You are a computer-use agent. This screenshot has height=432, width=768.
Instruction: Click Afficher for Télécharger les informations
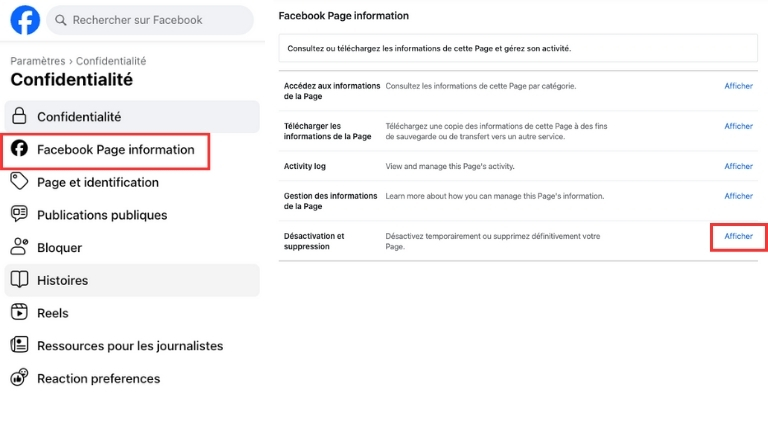click(738, 126)
